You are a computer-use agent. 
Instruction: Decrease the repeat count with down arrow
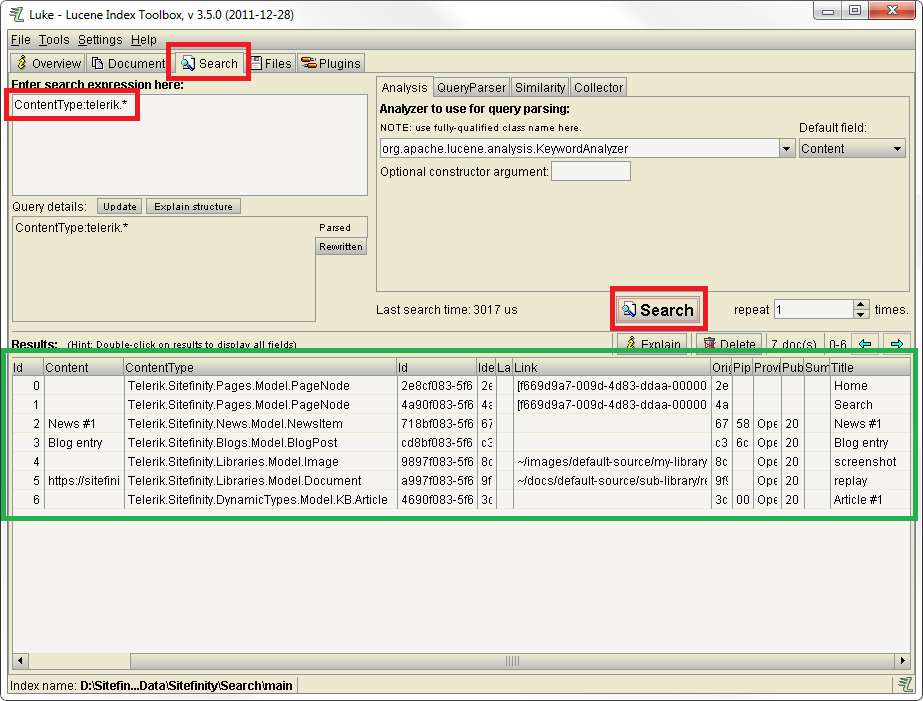(861, 314)
